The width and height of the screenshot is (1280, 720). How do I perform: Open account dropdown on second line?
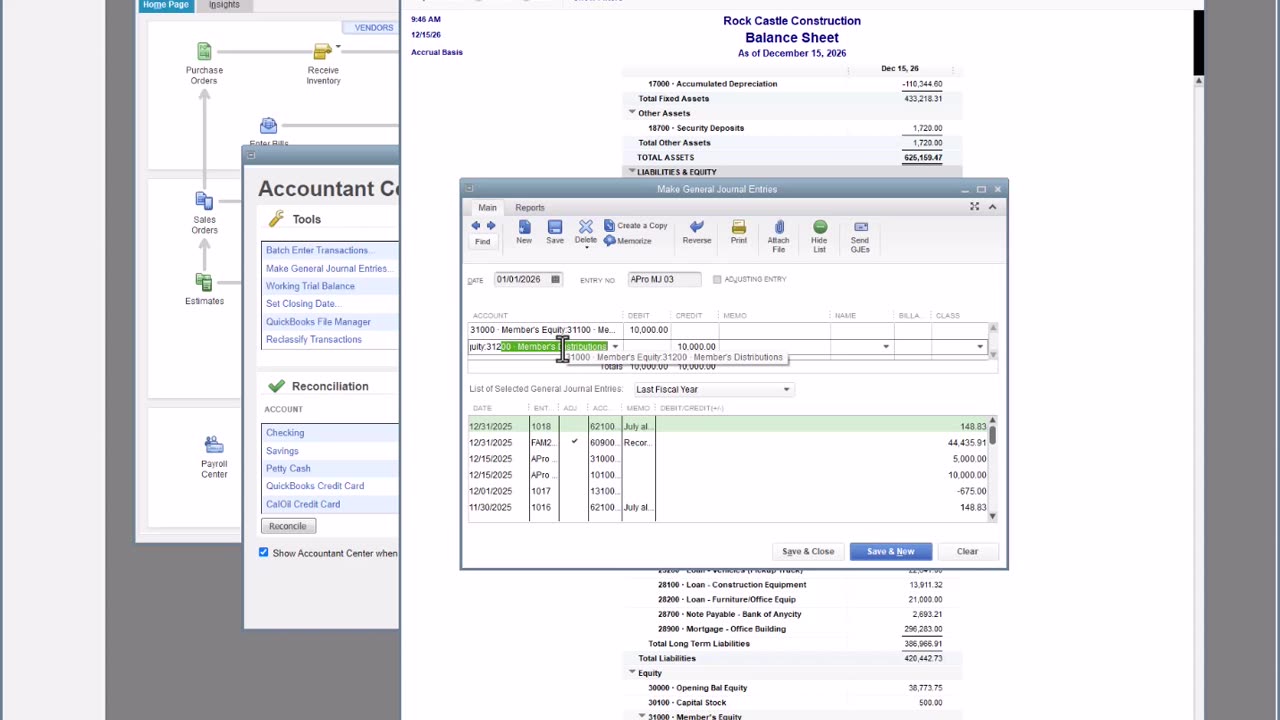(x=615, y=347)
